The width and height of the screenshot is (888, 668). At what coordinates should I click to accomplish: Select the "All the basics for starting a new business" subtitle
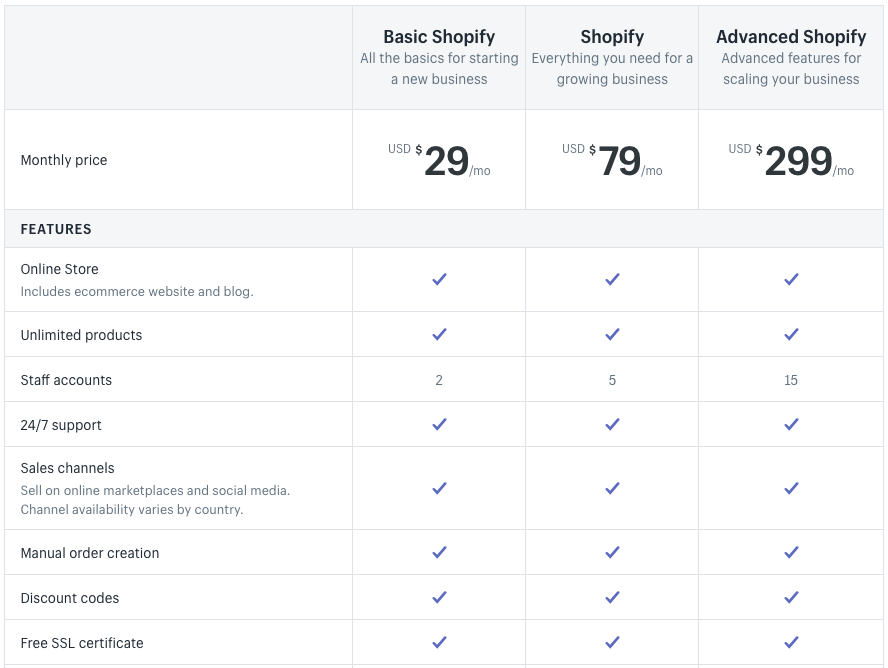tap(439, 68)
